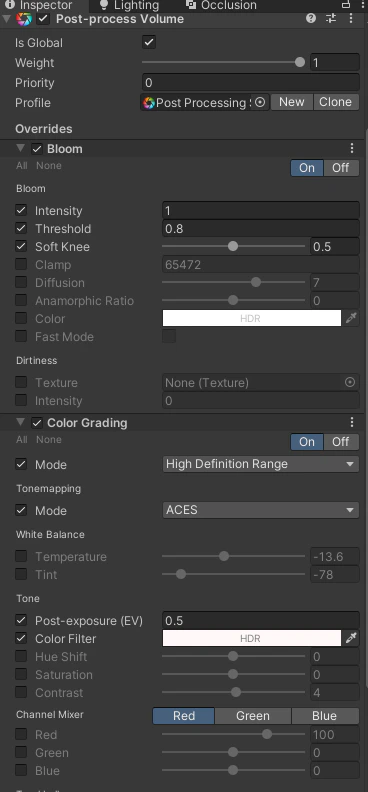Screen dimensions: 368x792
Task: Uncheck the Post-exposure (EV) override checkbox
Action: tap(21, 620)
